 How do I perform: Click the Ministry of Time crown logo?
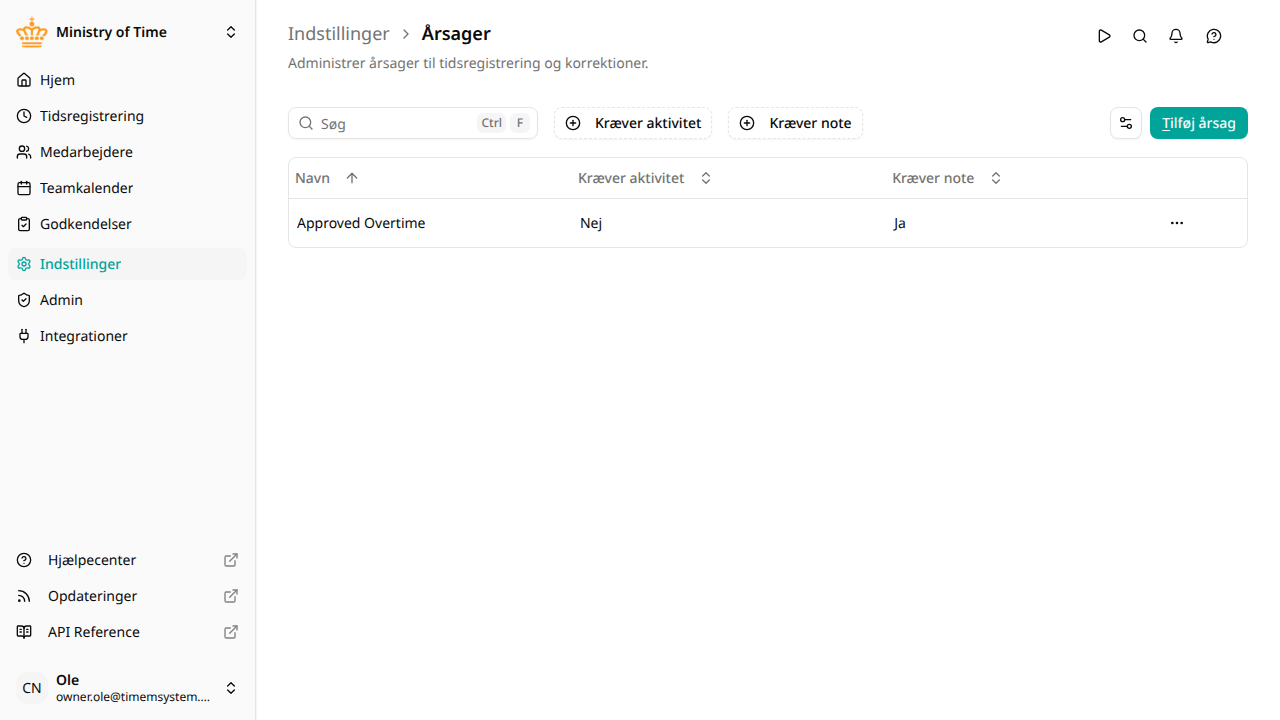[x=32, y=32]
